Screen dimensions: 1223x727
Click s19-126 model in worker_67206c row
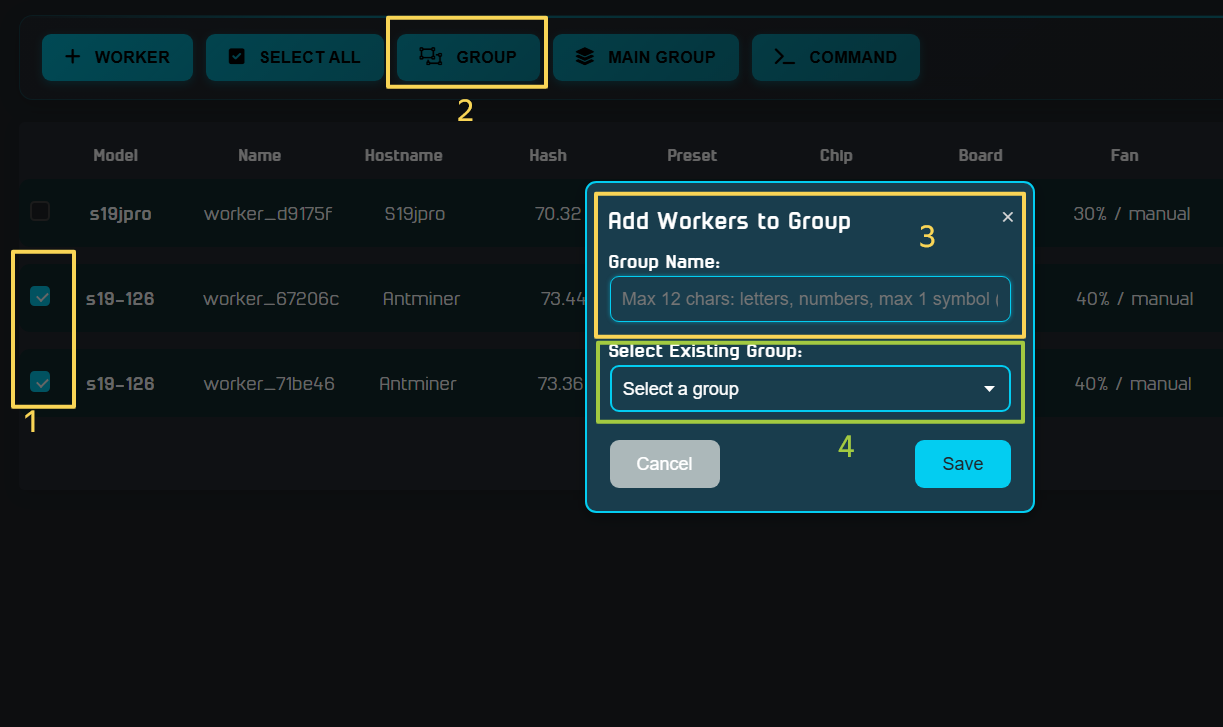[x=120, y=299]
